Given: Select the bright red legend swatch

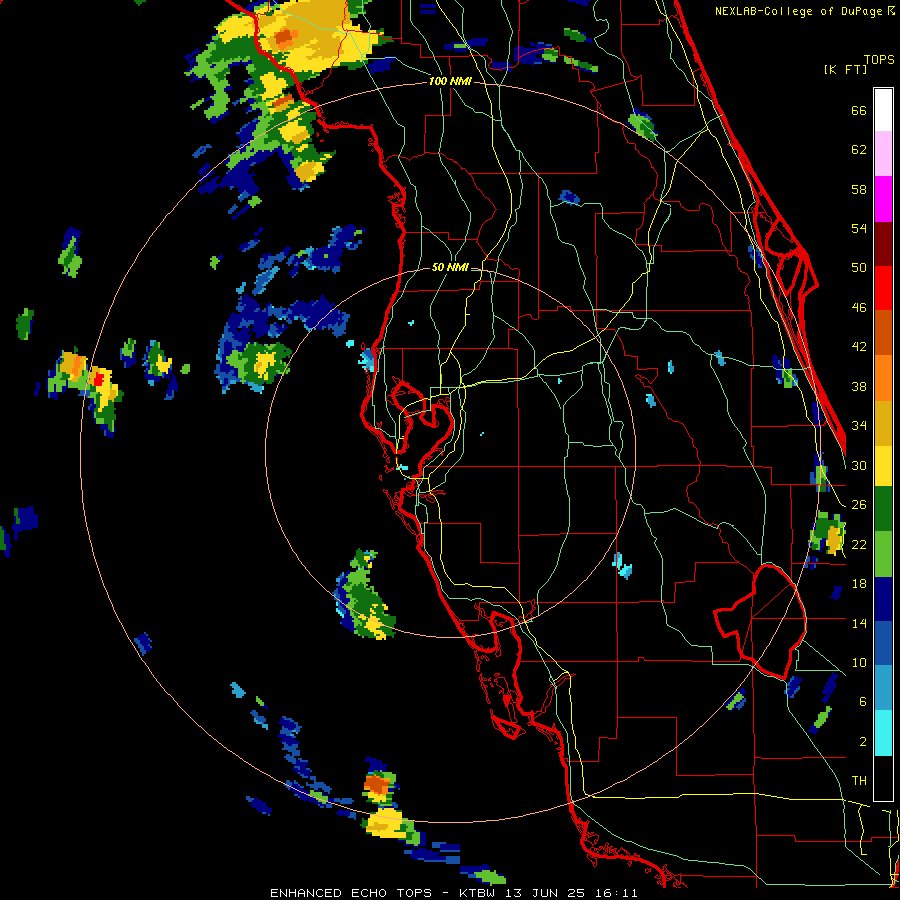Looking at the screenshot, I should pyautogui.click(x=883, y=288).
